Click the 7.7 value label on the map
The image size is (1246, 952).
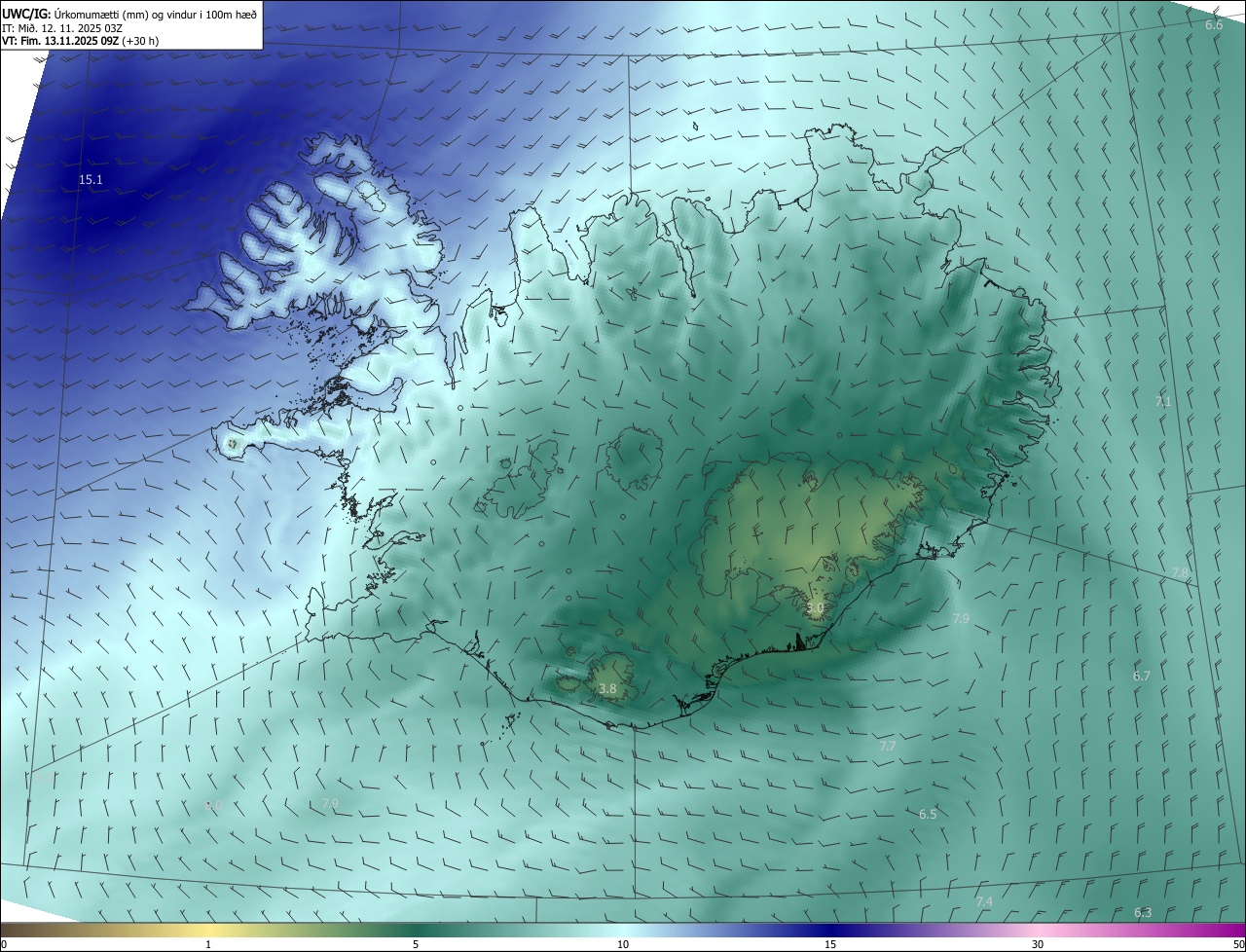[x=887, y=746]
